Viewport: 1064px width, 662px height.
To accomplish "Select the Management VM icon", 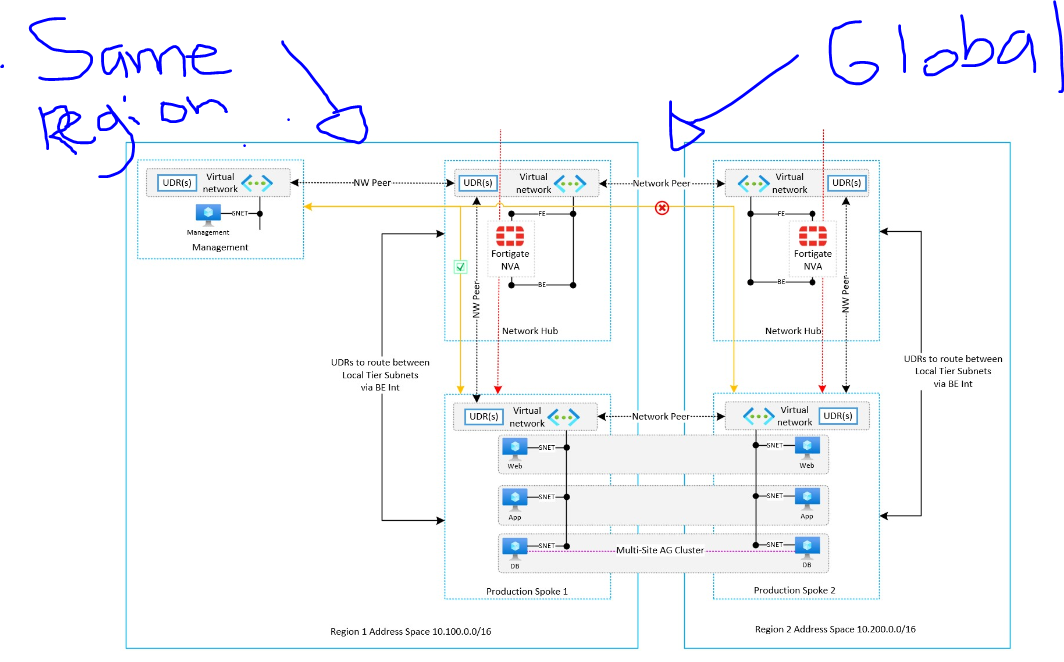I will click(x=206, y=214).
